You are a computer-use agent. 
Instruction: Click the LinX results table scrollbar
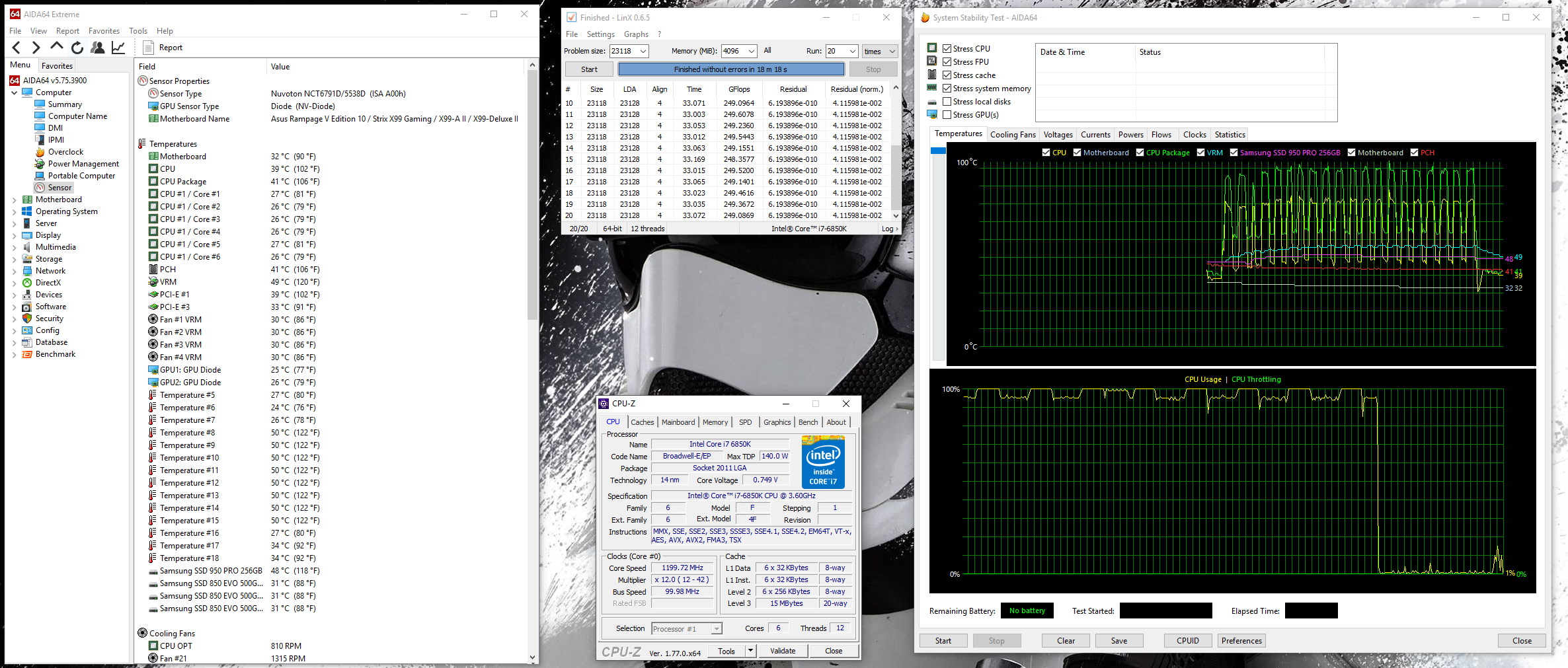click(896, 152)
